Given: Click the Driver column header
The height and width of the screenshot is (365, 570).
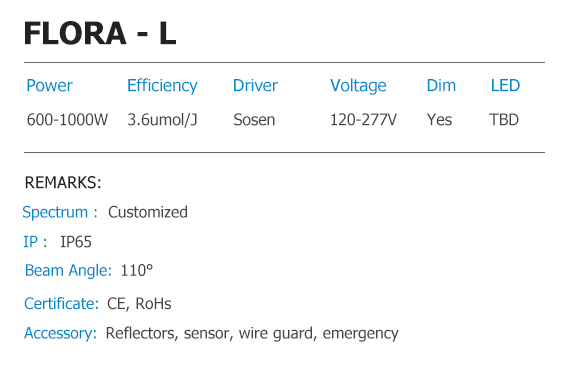Looking at the screenshot, I should point(255,86).
